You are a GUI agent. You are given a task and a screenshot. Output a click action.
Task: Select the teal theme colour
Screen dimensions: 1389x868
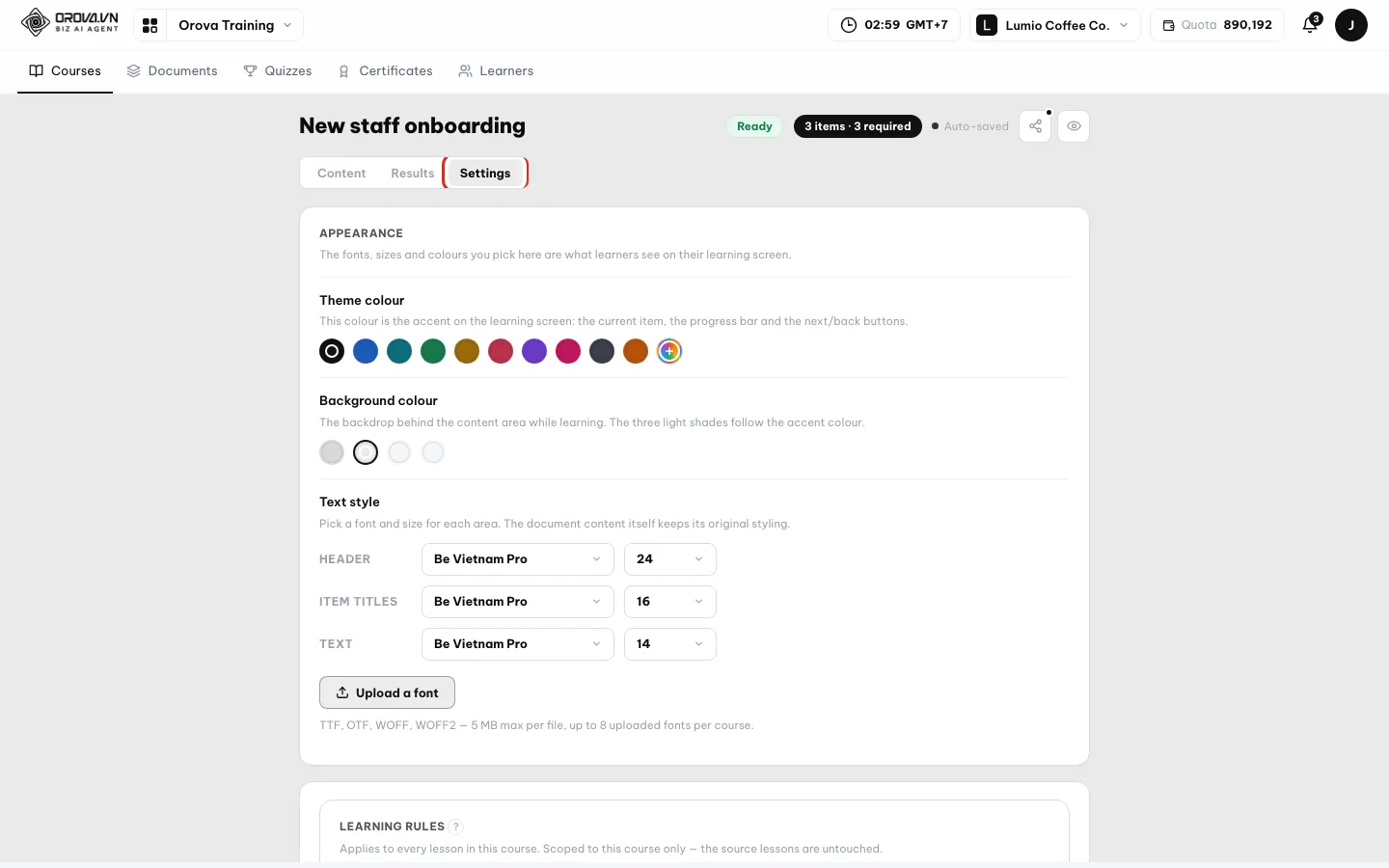399,351
